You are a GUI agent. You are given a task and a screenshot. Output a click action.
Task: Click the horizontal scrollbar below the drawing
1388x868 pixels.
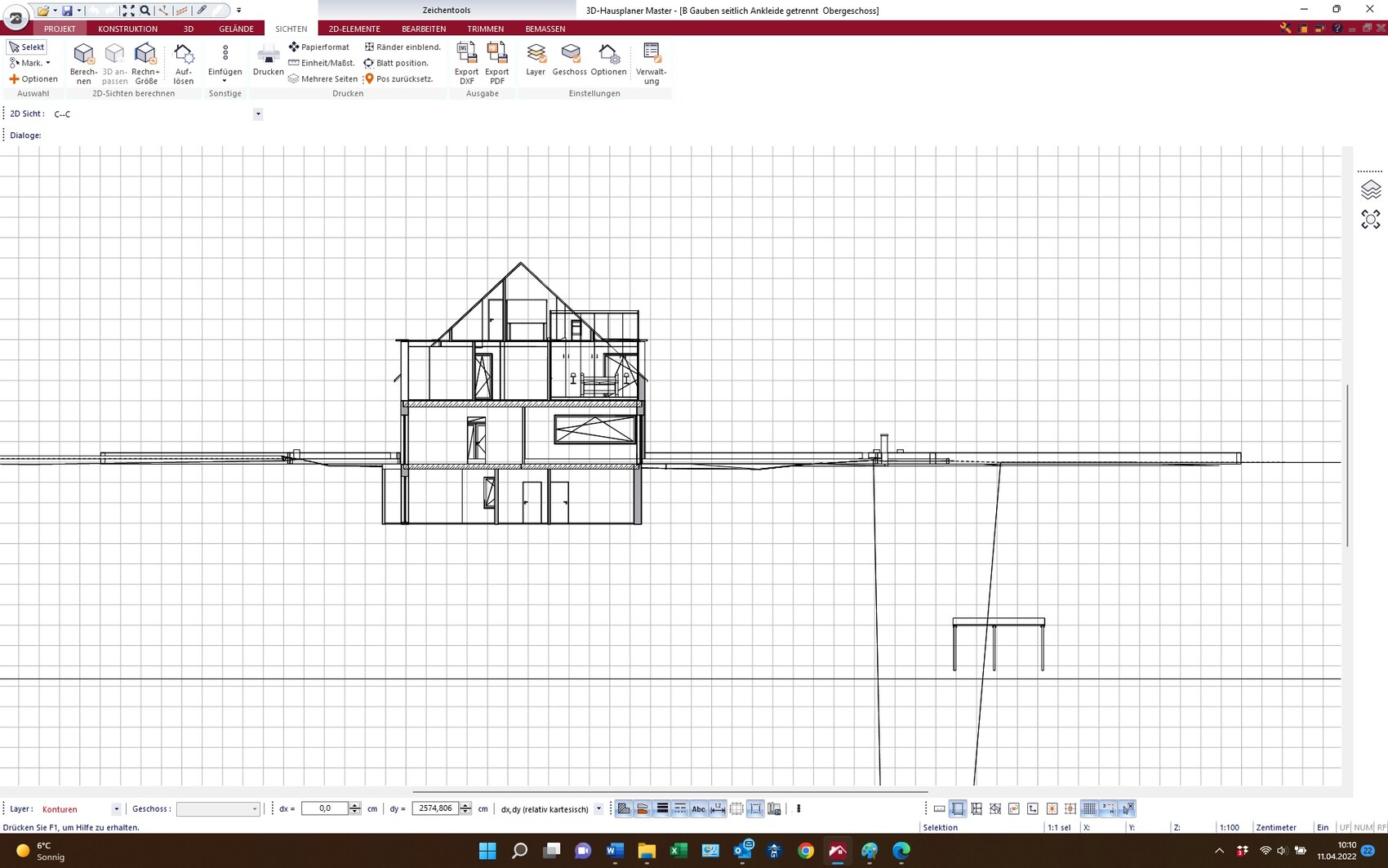[x=670, y=791]
